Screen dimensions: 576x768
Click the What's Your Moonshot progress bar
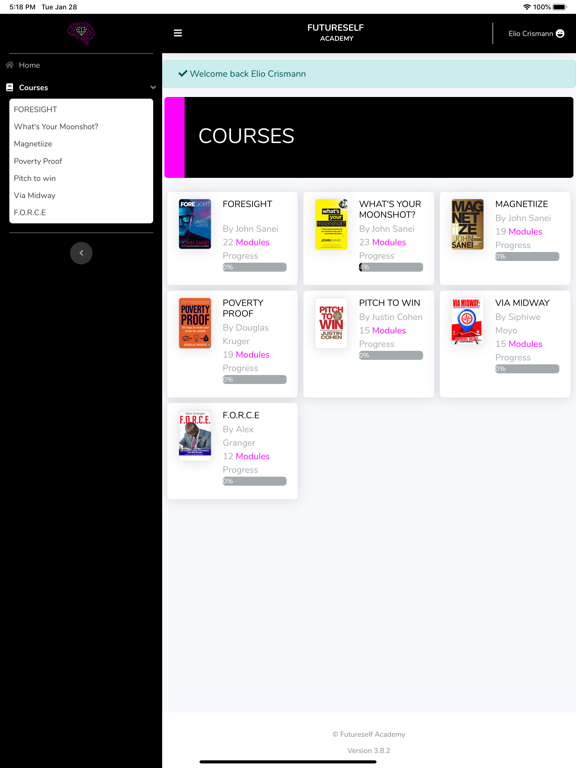pyautogui.click(x=391, y=267)
